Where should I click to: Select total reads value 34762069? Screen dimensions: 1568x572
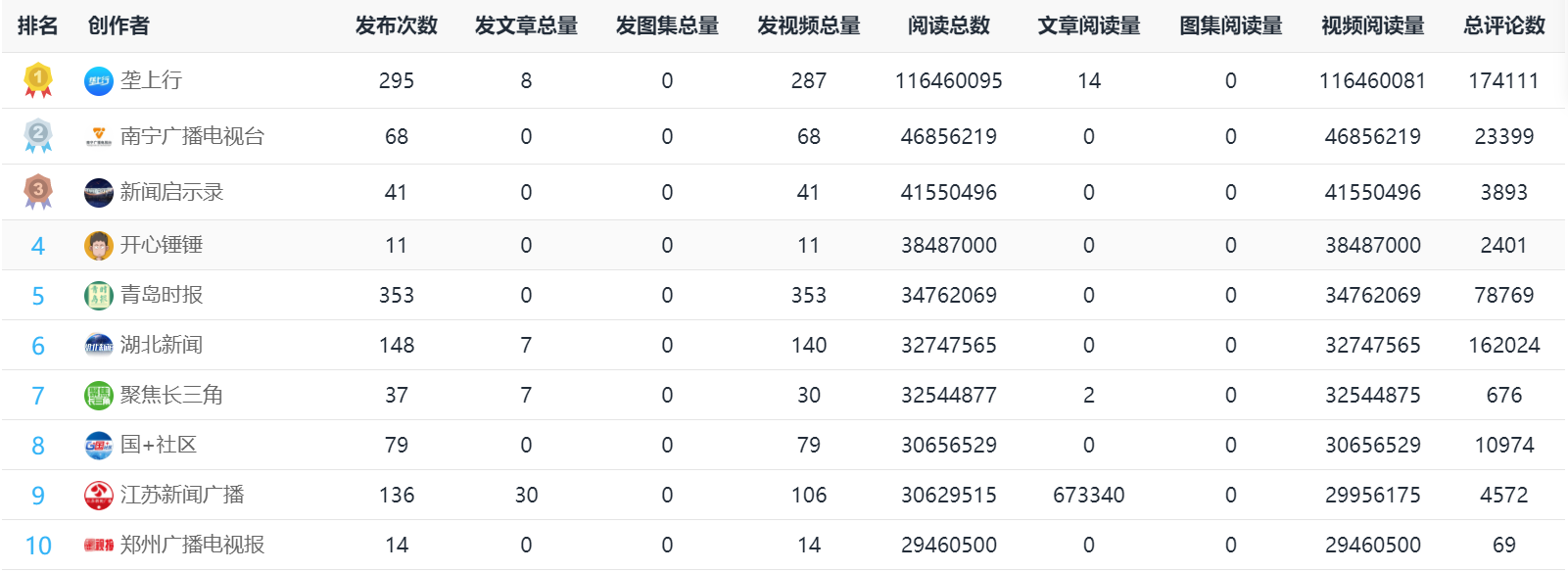click(x=949, y=295)
